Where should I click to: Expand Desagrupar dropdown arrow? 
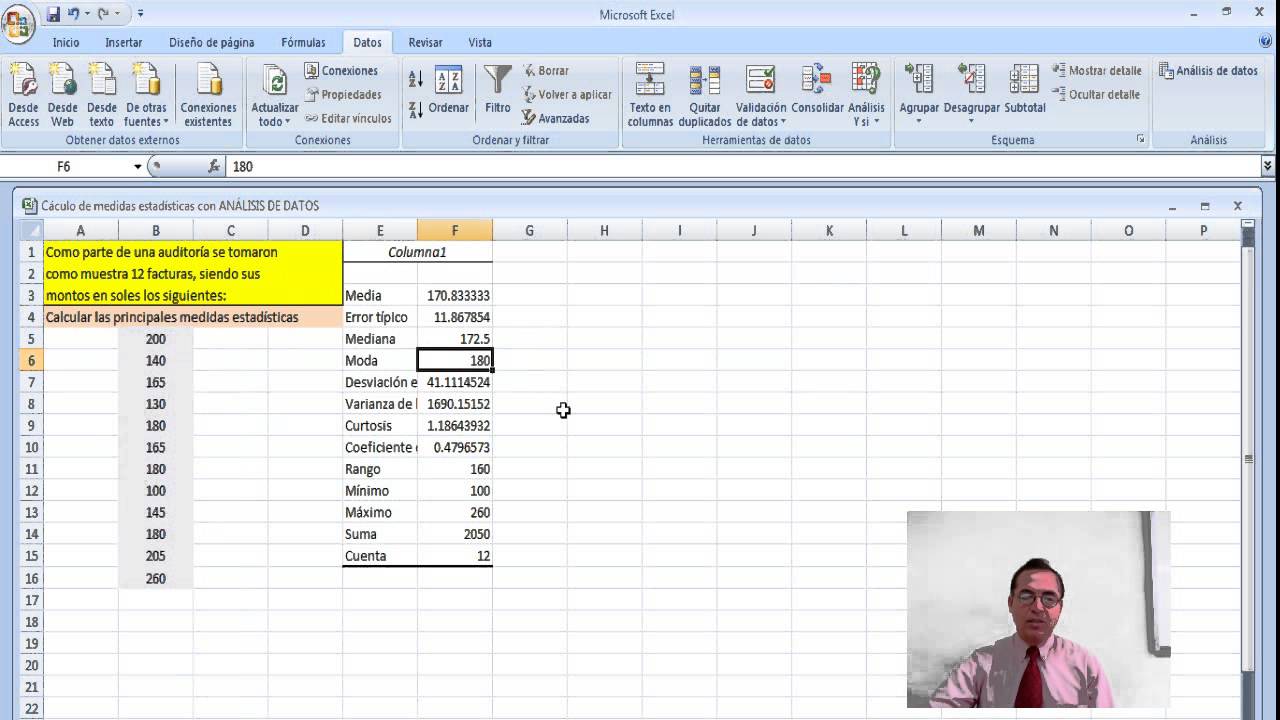(971, 122)
